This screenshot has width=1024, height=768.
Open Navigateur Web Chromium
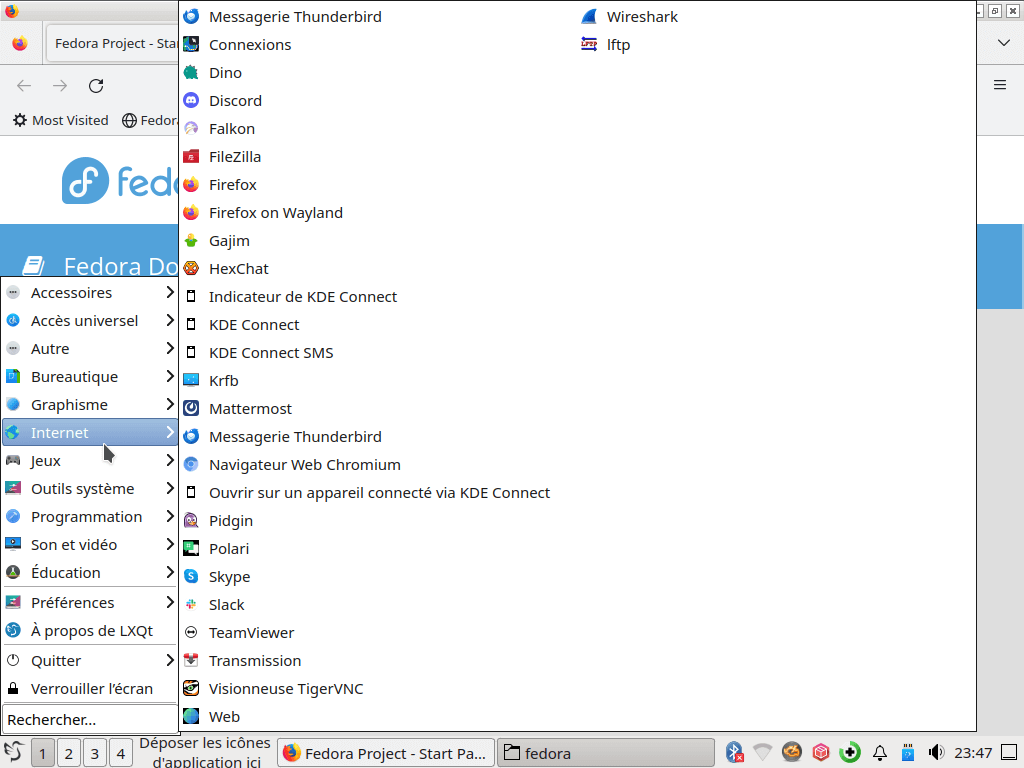coord(292,466)
